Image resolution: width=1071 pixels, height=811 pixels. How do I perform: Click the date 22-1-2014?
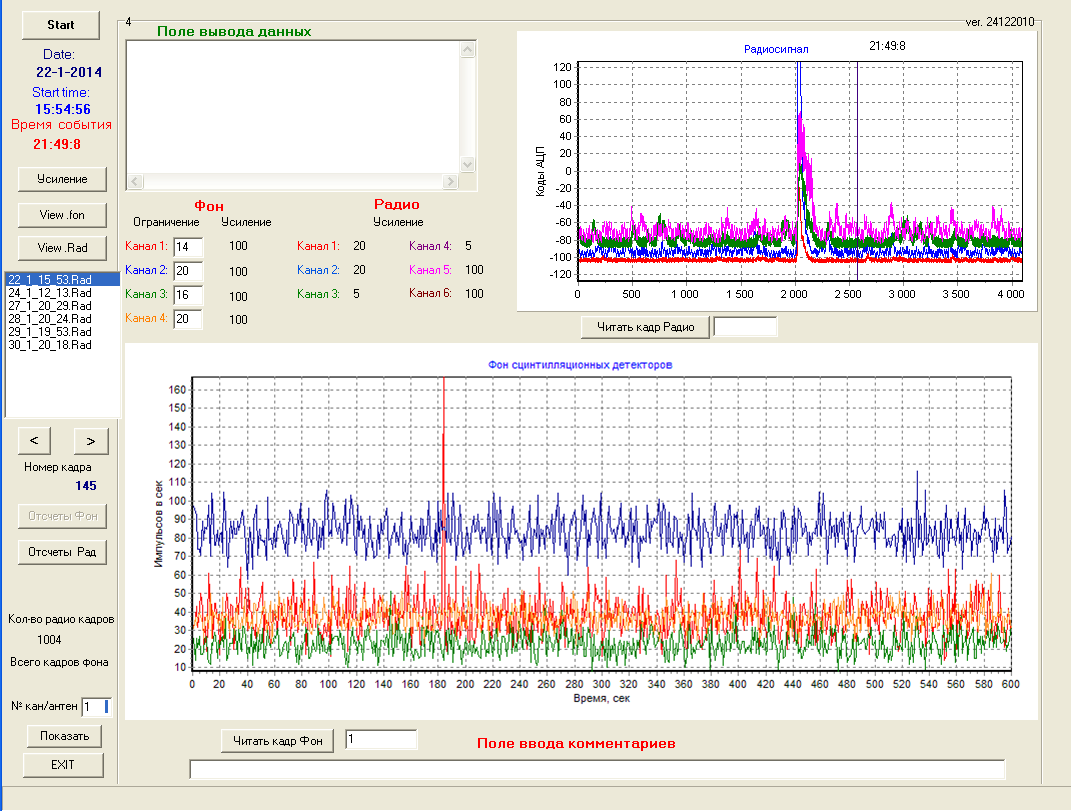[x=69, y=72]
